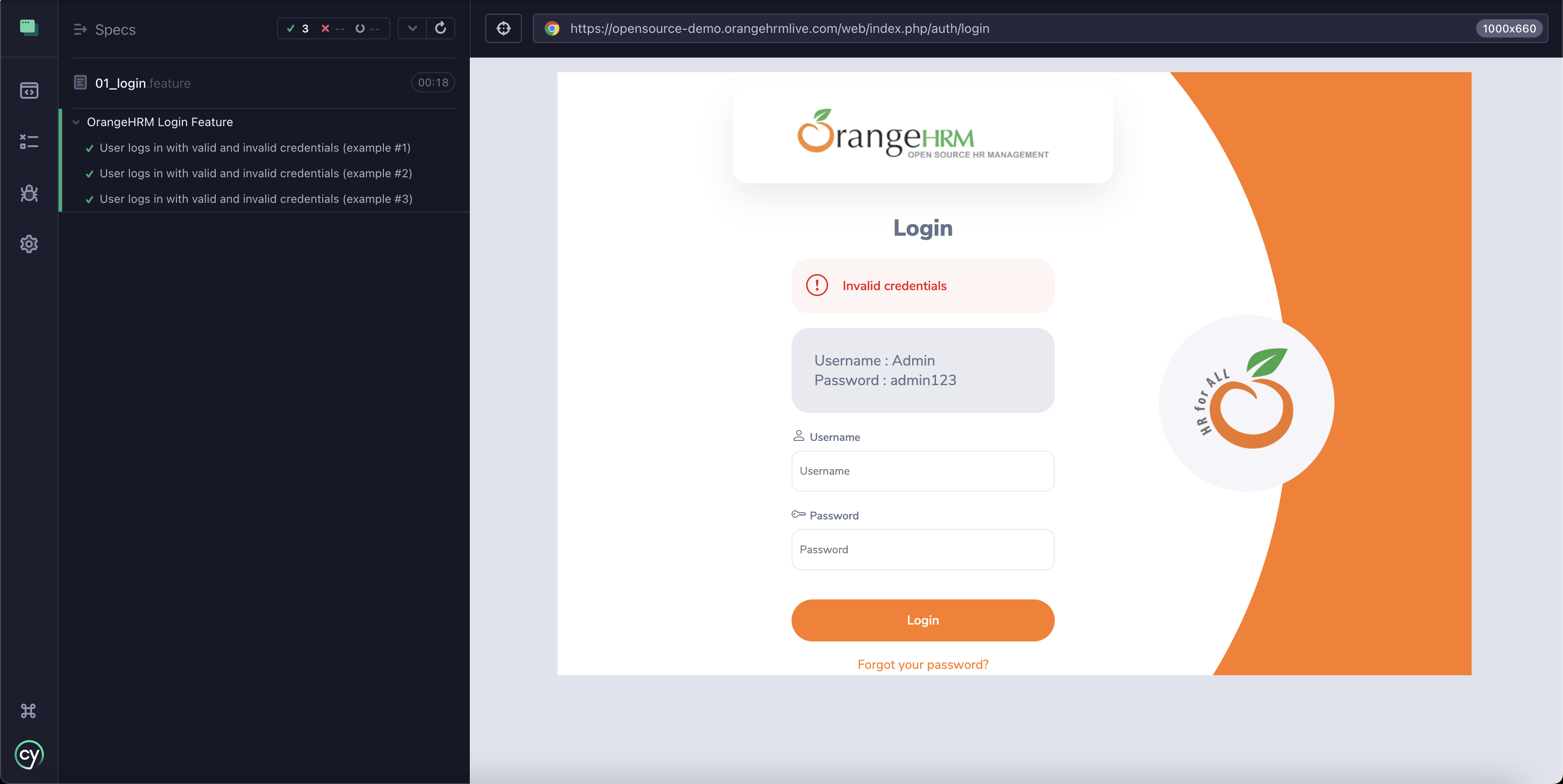Viewport: 1563px width, 784px height.
Task: Open the Debug bug sidebar icon
Action: (28, 193)
